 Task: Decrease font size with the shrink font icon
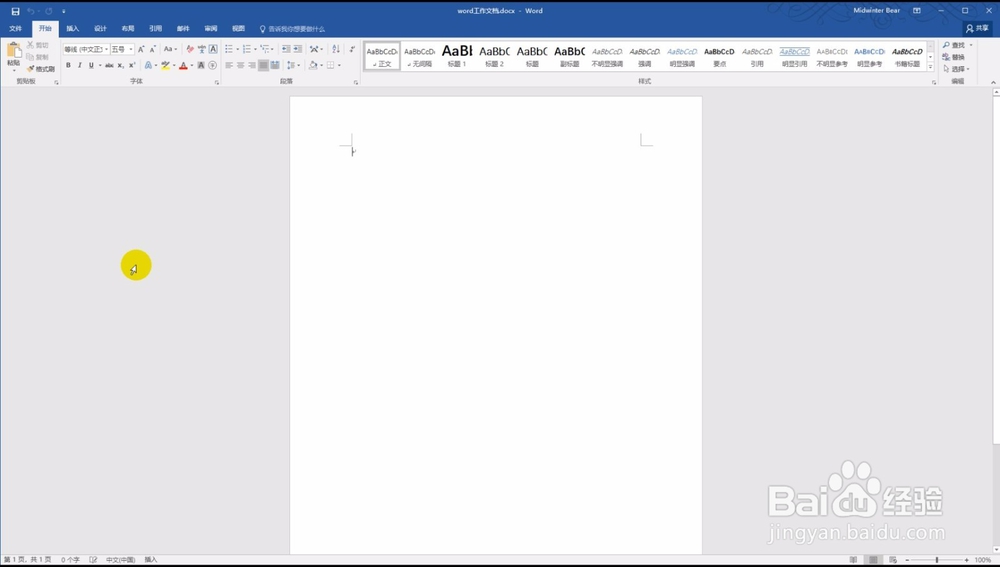tap(152, 49)
